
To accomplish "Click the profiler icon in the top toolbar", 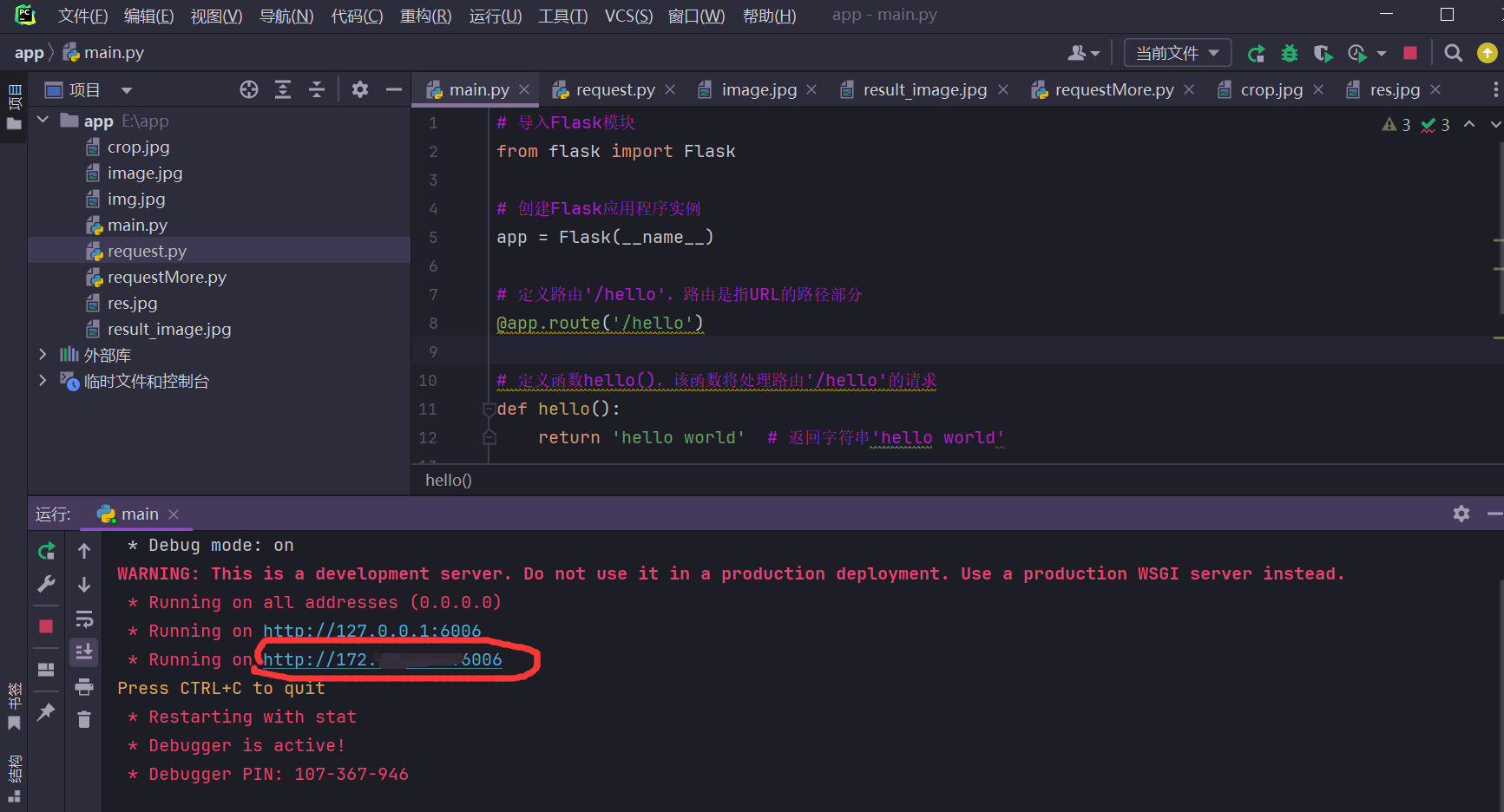I will (x=1357, y=54).
